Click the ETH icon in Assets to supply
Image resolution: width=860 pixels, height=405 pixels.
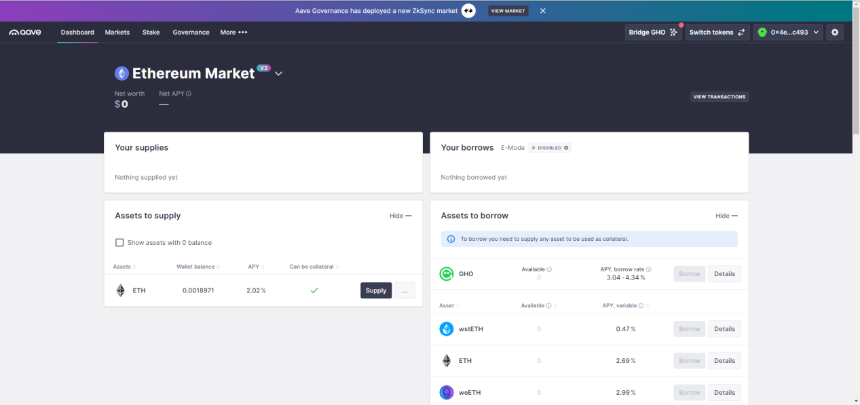coord(120,290)
